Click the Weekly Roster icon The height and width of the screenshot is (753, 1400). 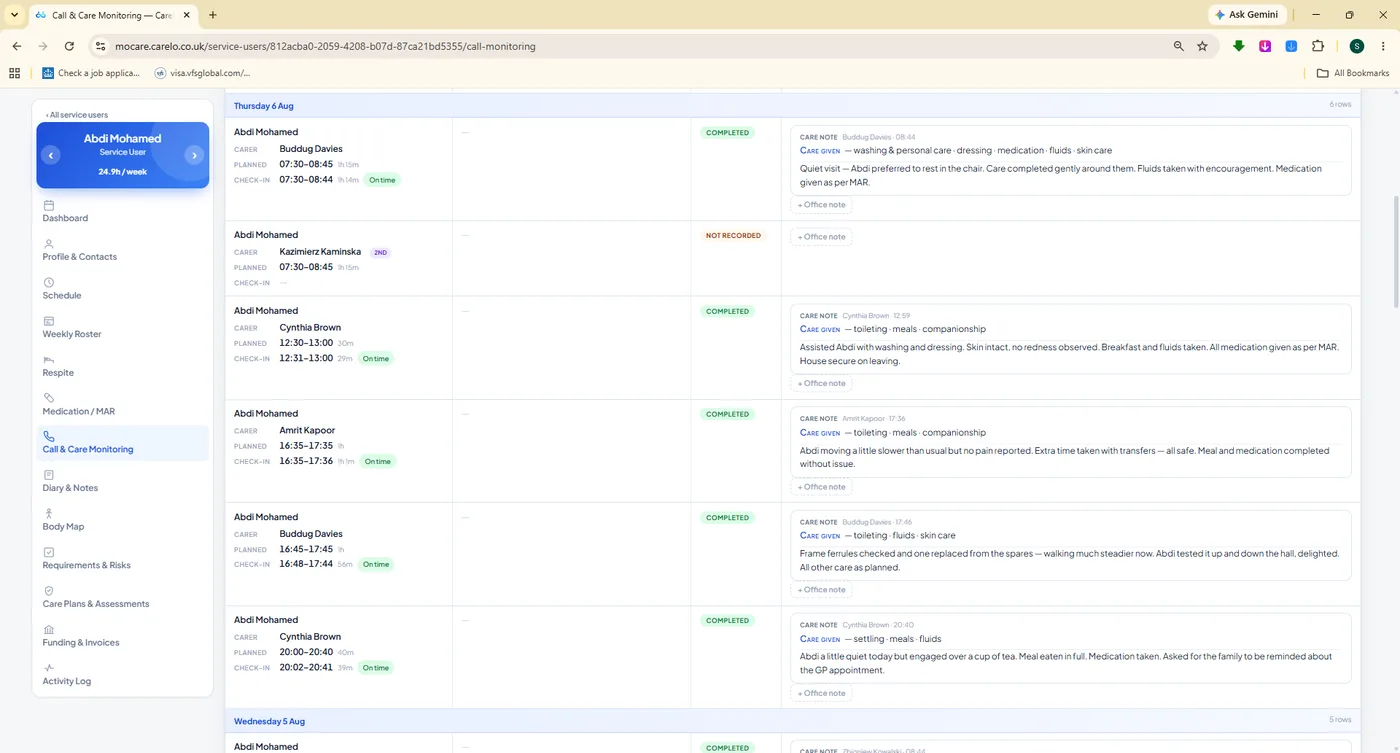click(x=48, y=321)
